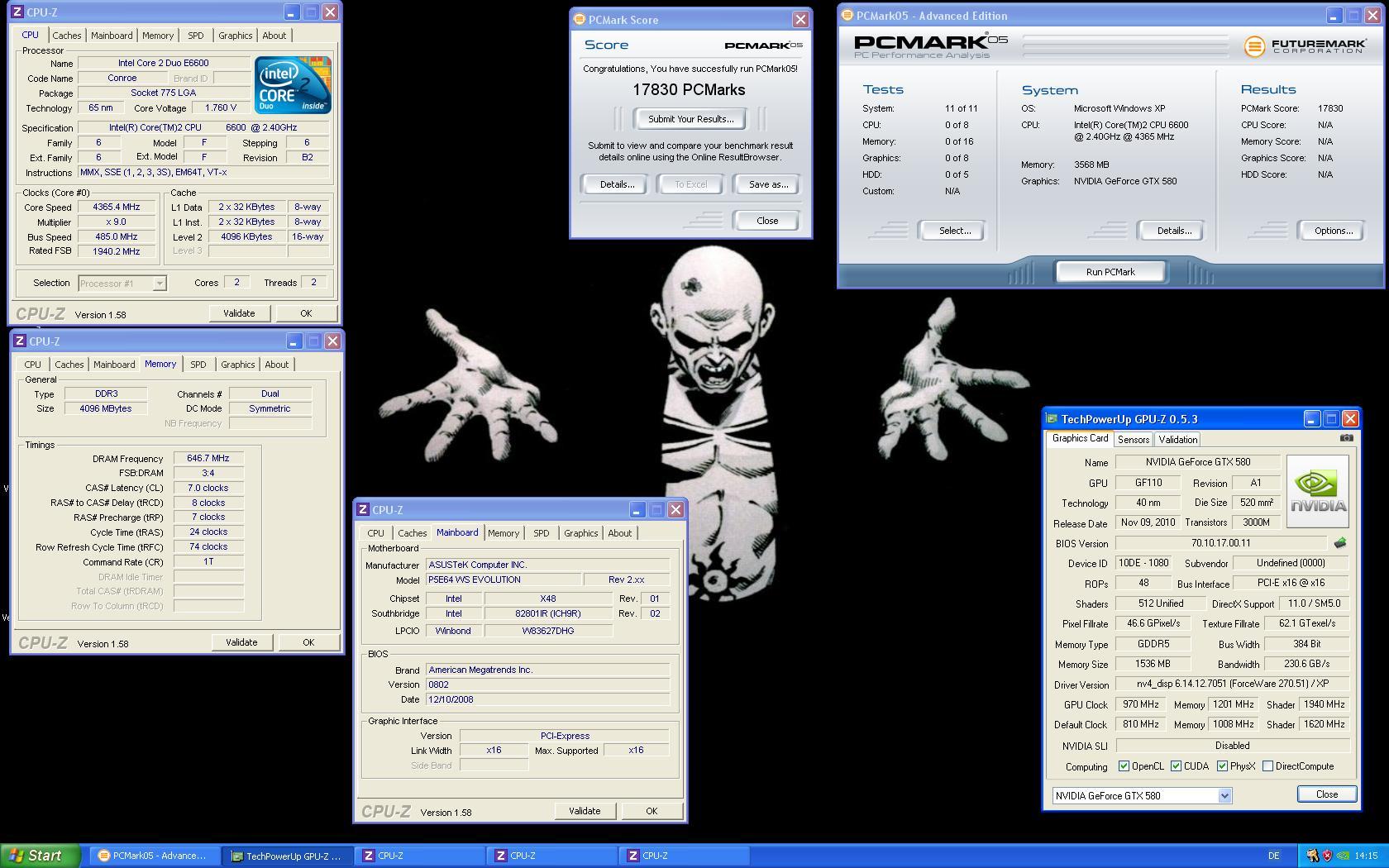1389x868 pixels.
Task: Click the Core Speed value 4365.4 MHz
Action: point(117,207)
